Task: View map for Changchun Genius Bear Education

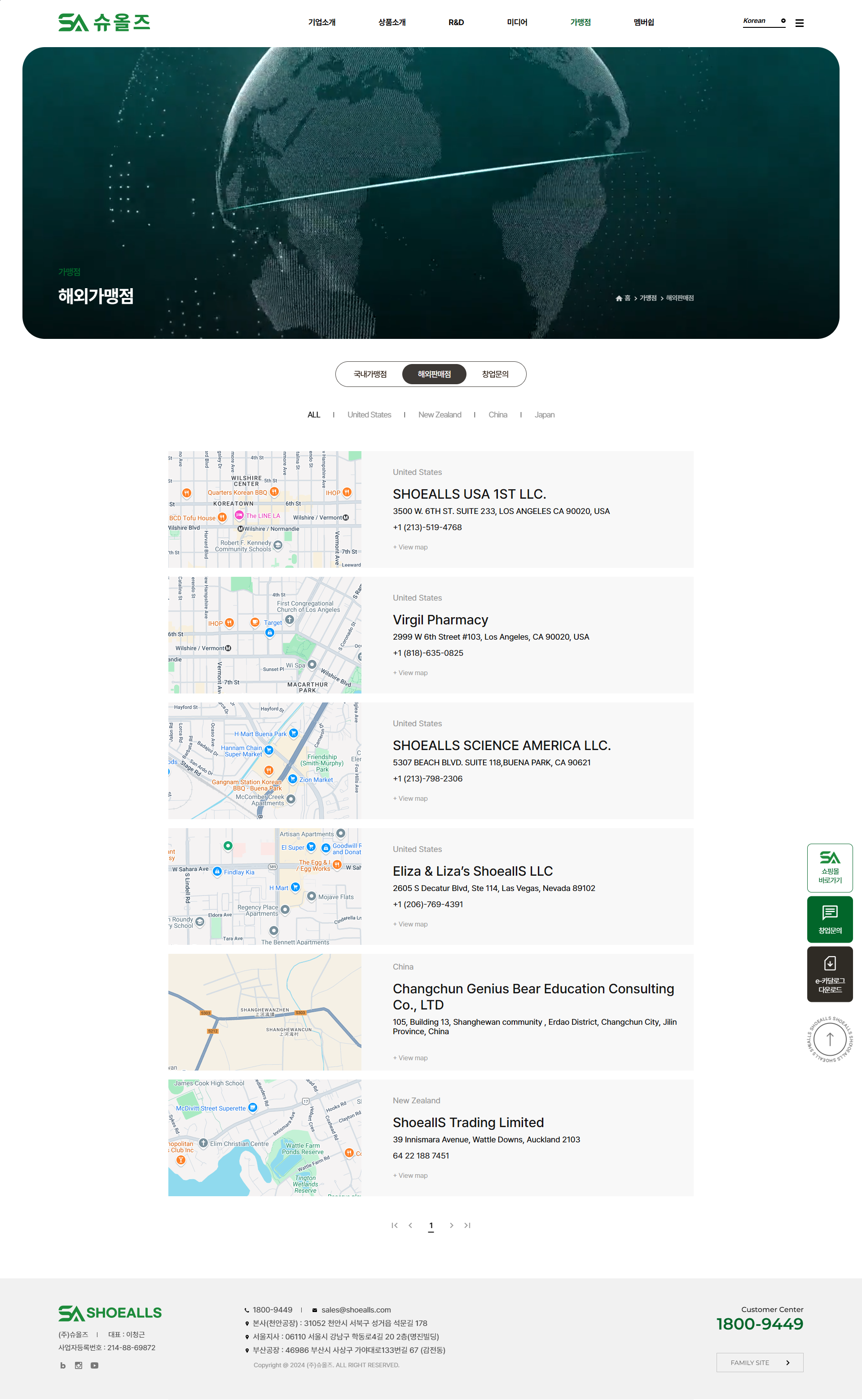Action: [x=410, y=1058]
